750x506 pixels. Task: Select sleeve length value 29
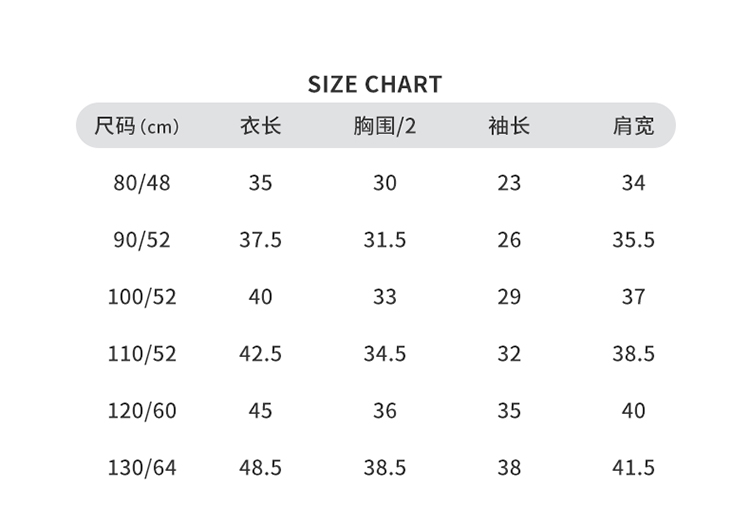coord(508,297)
